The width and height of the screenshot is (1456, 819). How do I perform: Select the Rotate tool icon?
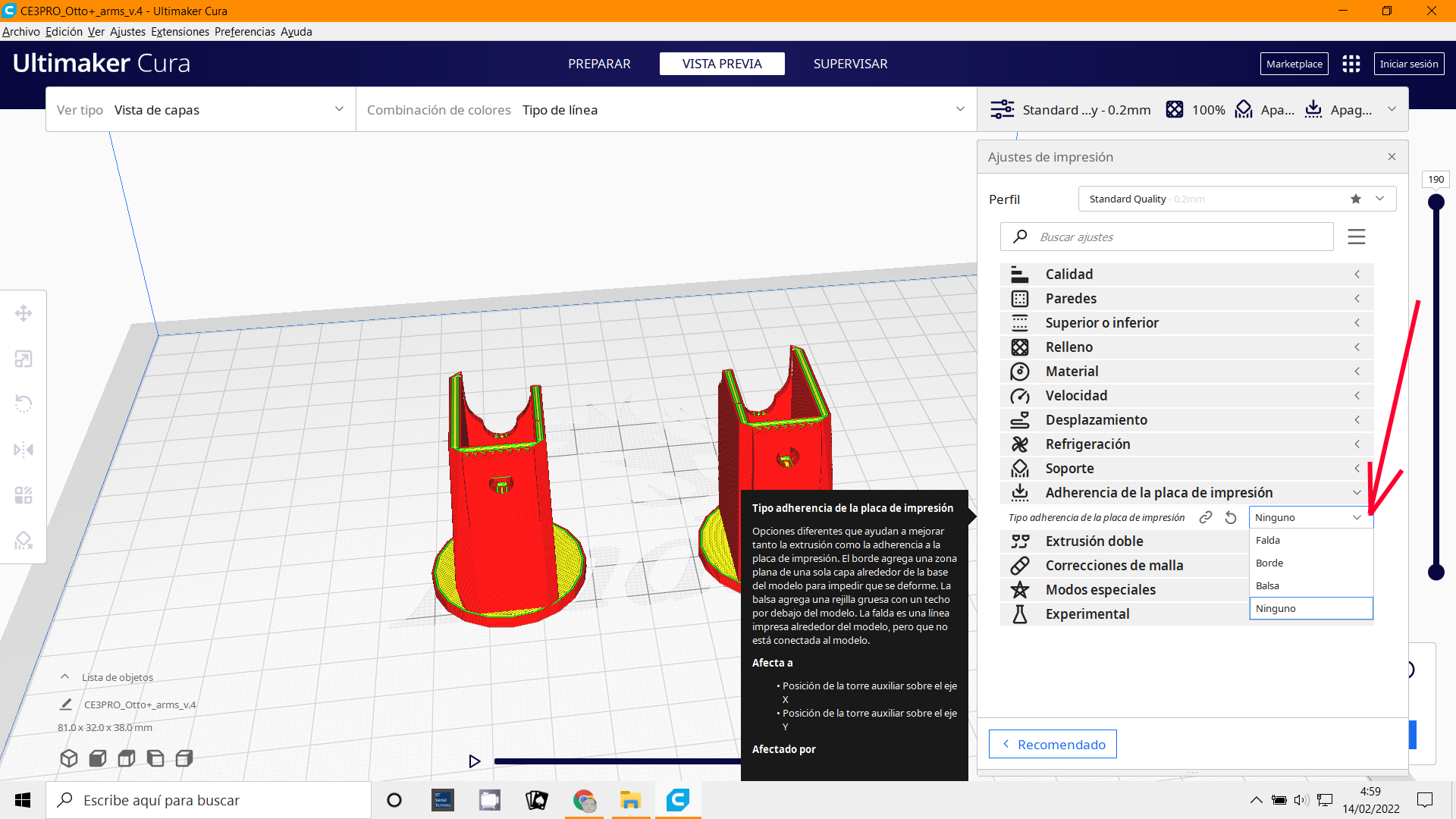coord(24,403)
